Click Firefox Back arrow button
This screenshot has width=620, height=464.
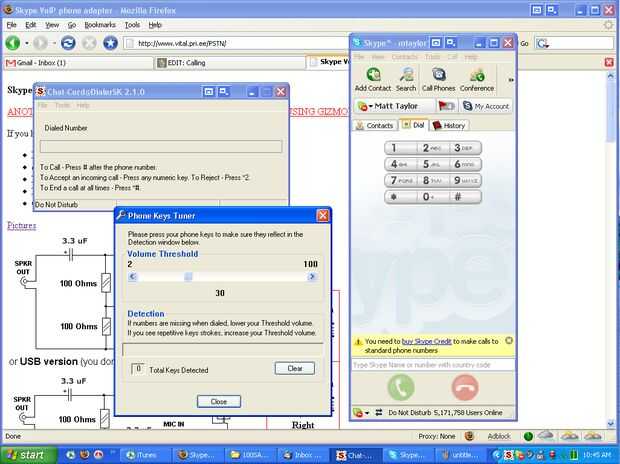coord(13,43)
